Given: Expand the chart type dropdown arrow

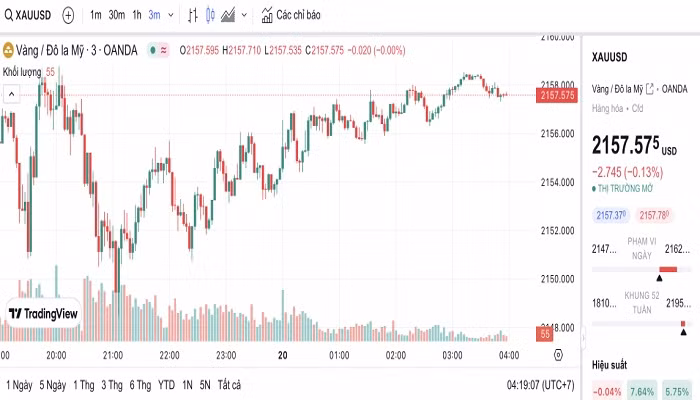Looking at the screenshot, I should point(244,15).
